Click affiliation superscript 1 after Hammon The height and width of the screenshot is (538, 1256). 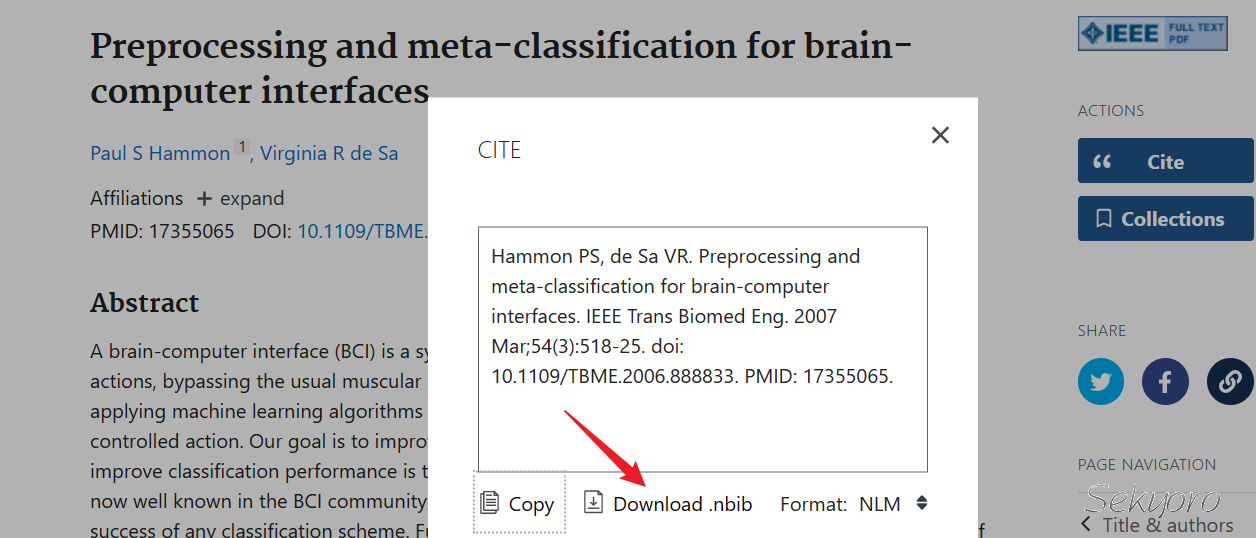coord(242,147)
